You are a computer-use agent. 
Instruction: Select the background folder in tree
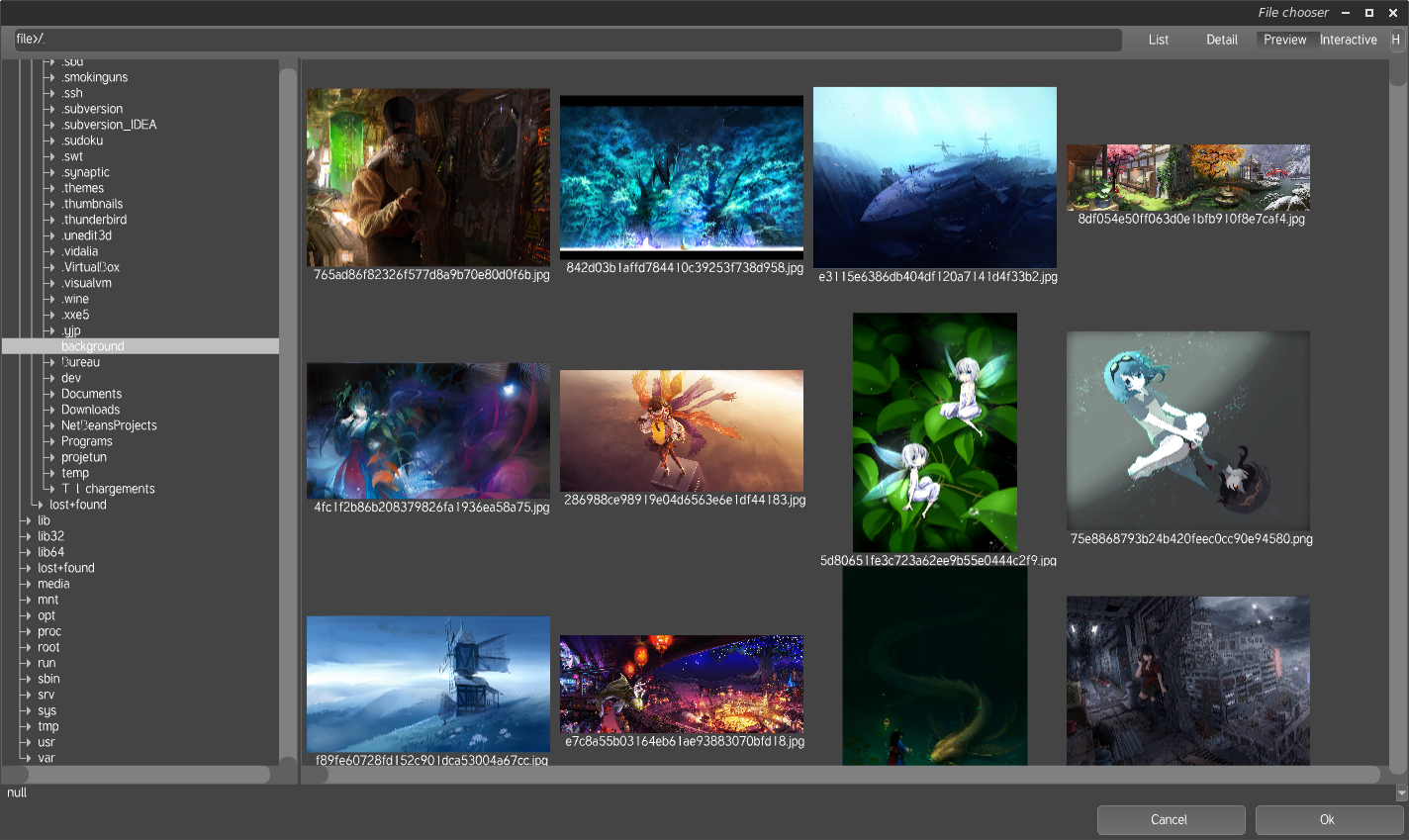click(141, 346)
